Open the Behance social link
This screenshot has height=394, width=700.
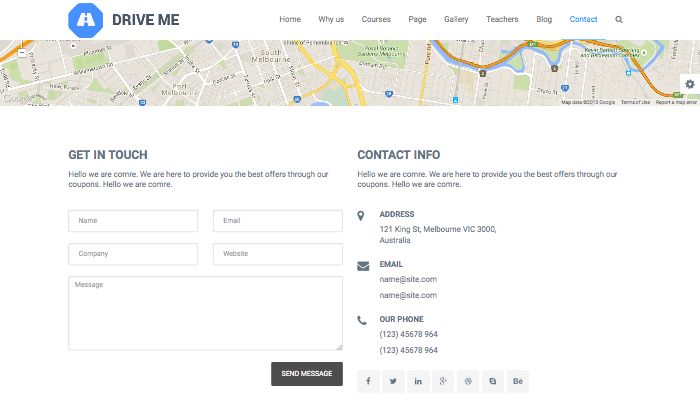518,381
